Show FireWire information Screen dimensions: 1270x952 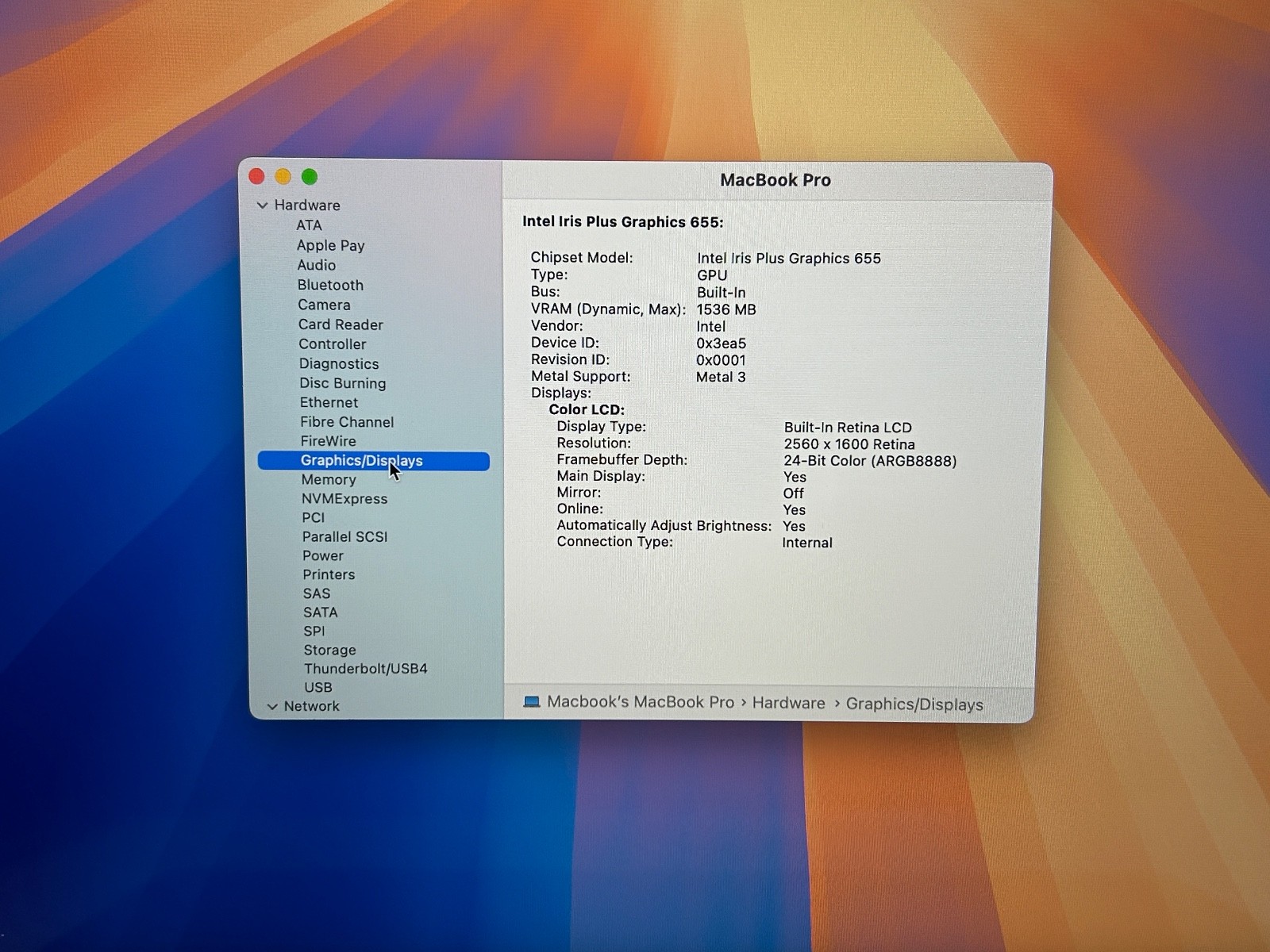point(328,441)
